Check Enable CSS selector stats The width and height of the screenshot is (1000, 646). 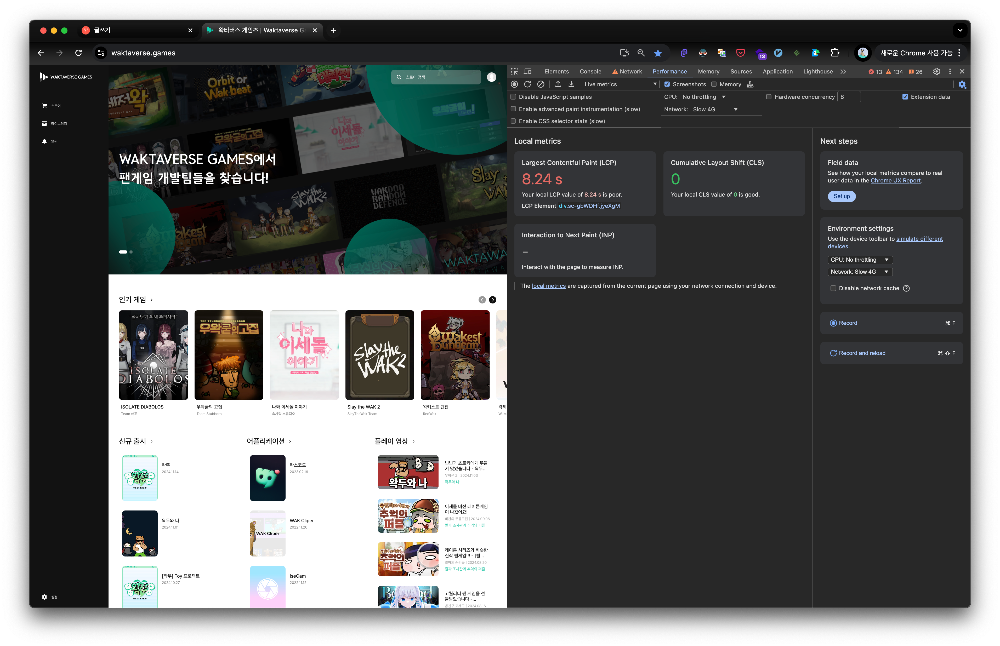pos(513,121)
